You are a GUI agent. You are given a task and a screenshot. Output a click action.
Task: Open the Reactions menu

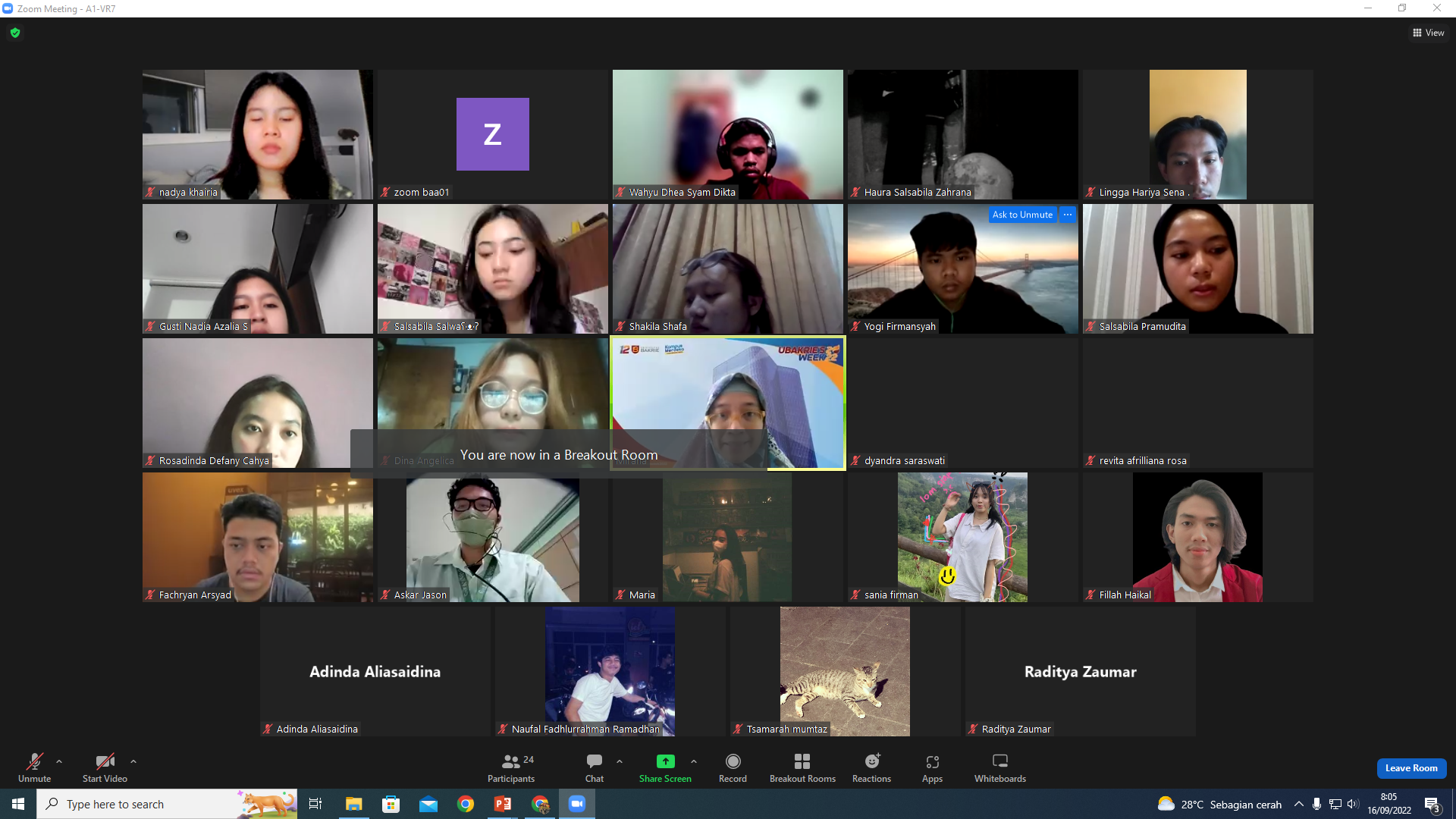pyautogui.click(x=872, y=767)
